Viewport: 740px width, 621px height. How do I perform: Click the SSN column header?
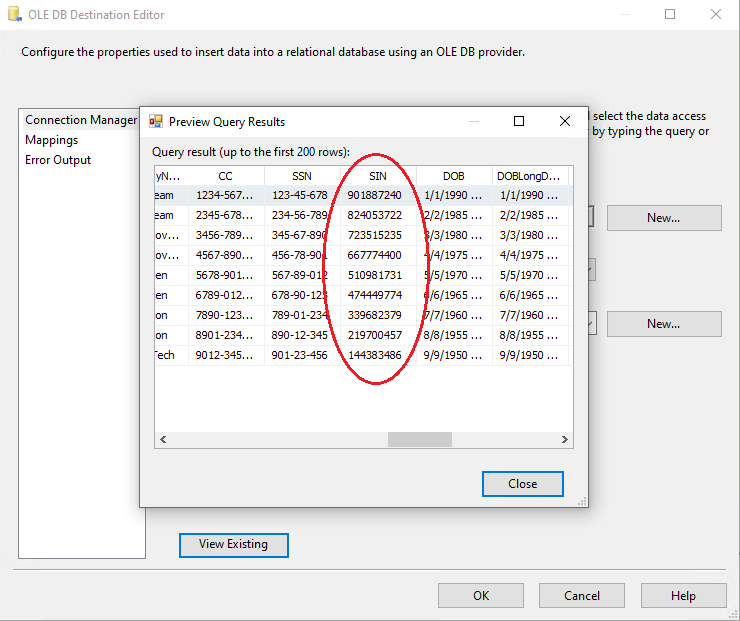pos(302,176)
